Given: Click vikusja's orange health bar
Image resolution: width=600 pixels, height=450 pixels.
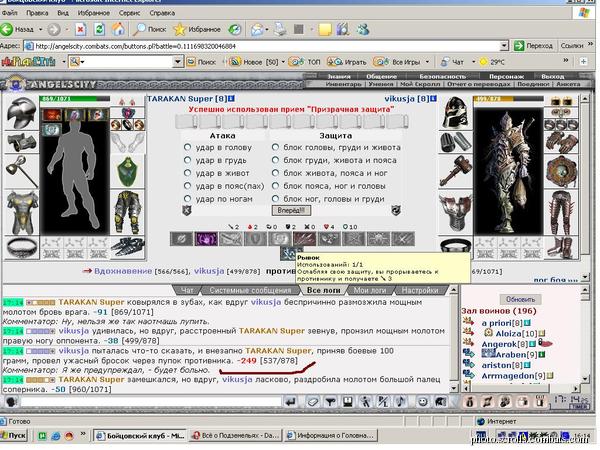Looking at the screenshot, I should pos(509,99).
